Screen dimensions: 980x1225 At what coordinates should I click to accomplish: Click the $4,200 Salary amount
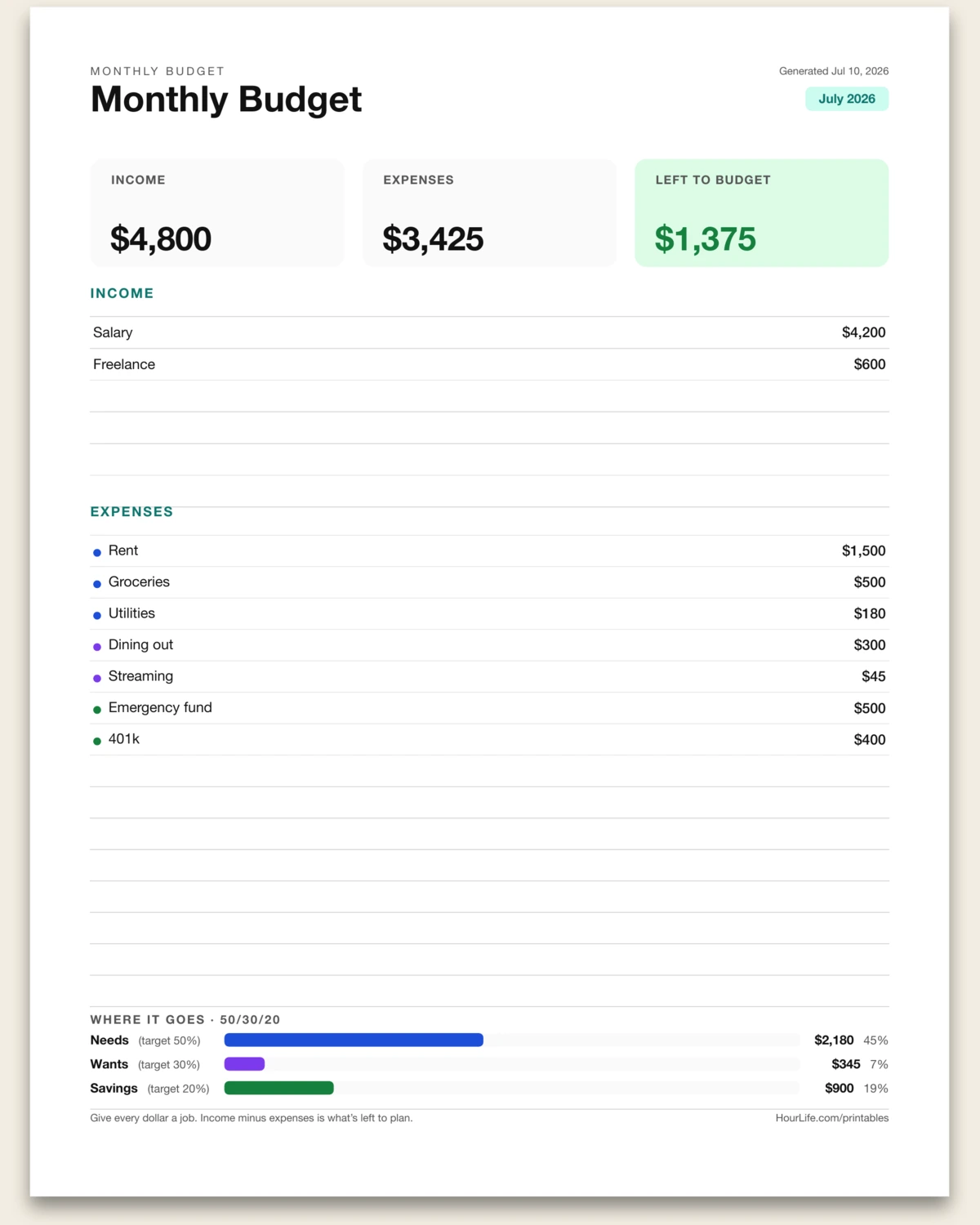tap(863, 332)
